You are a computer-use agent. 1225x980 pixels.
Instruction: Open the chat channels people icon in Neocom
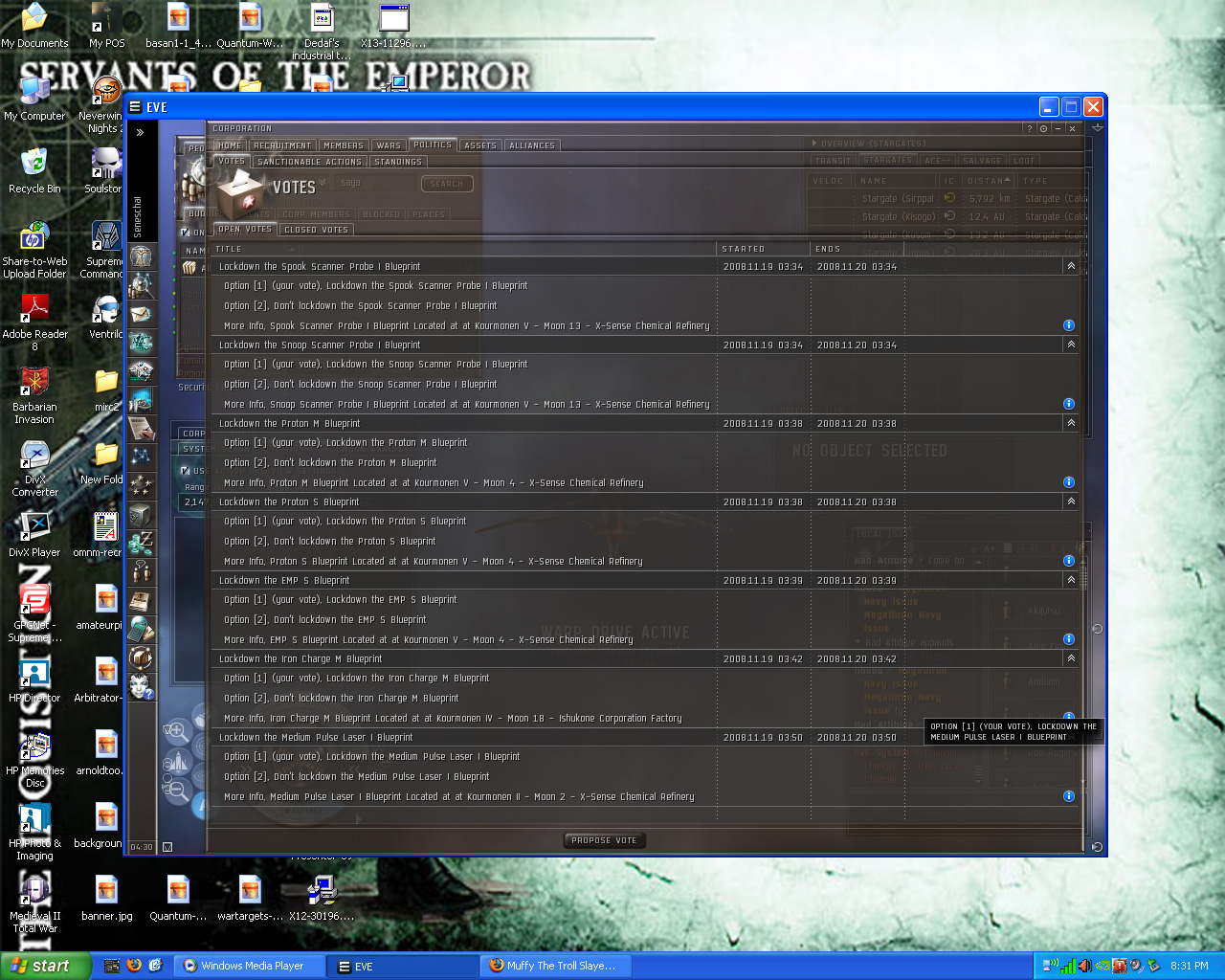(x=142, y=572)
